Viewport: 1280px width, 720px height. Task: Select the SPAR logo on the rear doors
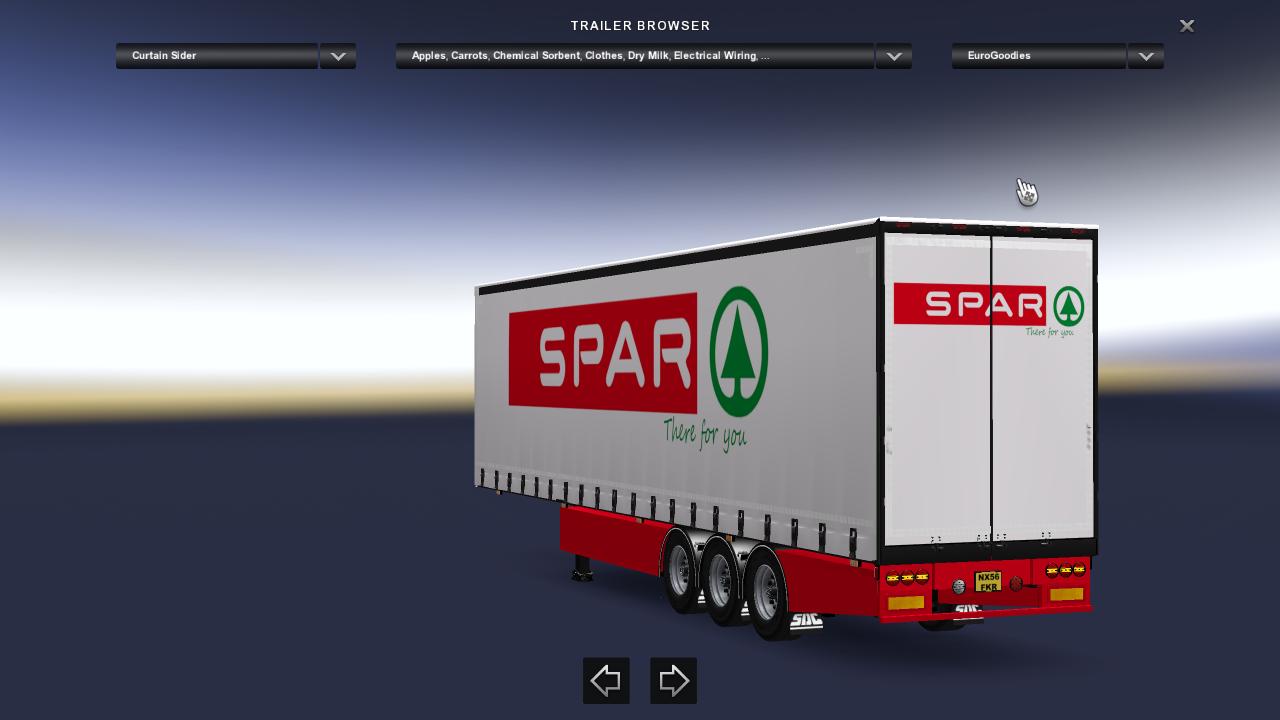pyautogui.click(x=987, y=305)
